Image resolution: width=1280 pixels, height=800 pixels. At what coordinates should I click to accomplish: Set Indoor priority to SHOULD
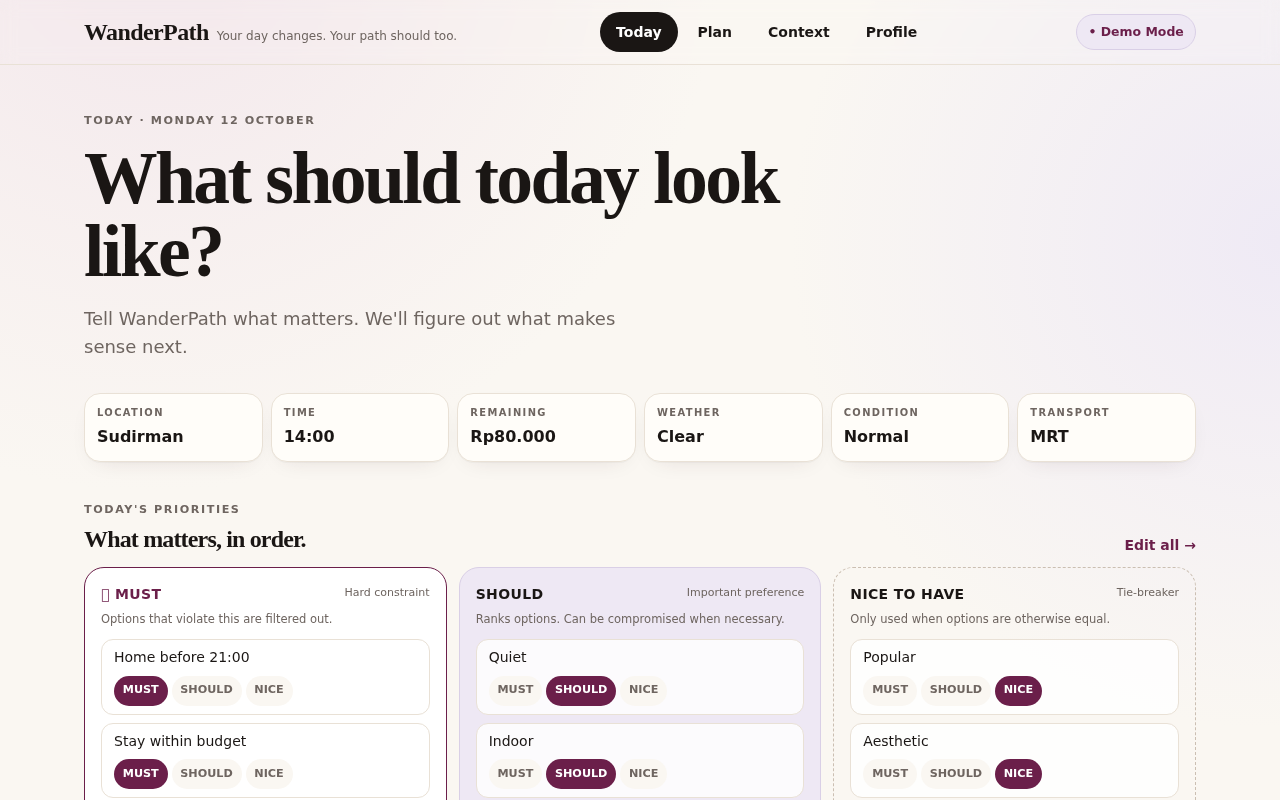pos(581,774)
